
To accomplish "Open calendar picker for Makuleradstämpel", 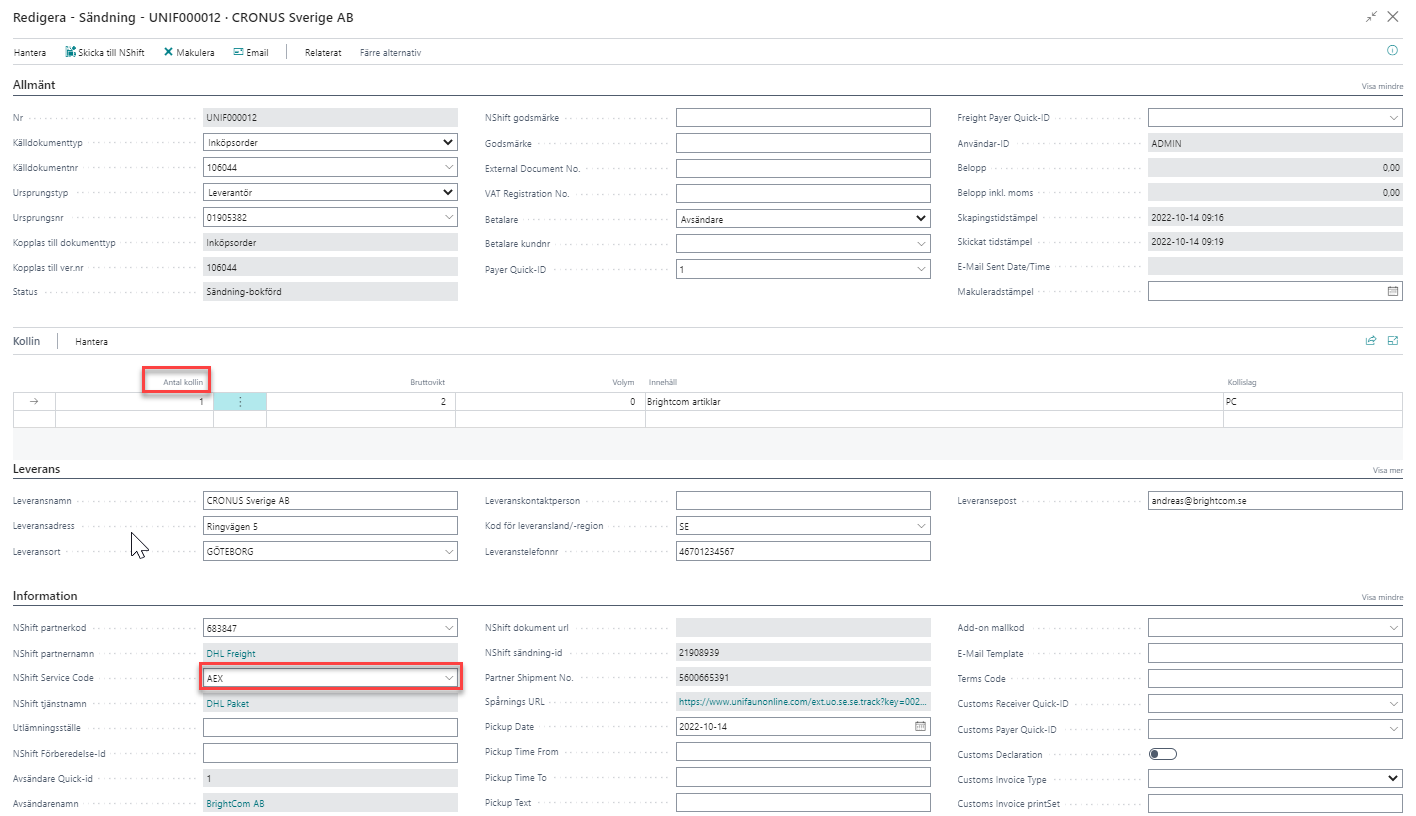I will click(1393, 291).
